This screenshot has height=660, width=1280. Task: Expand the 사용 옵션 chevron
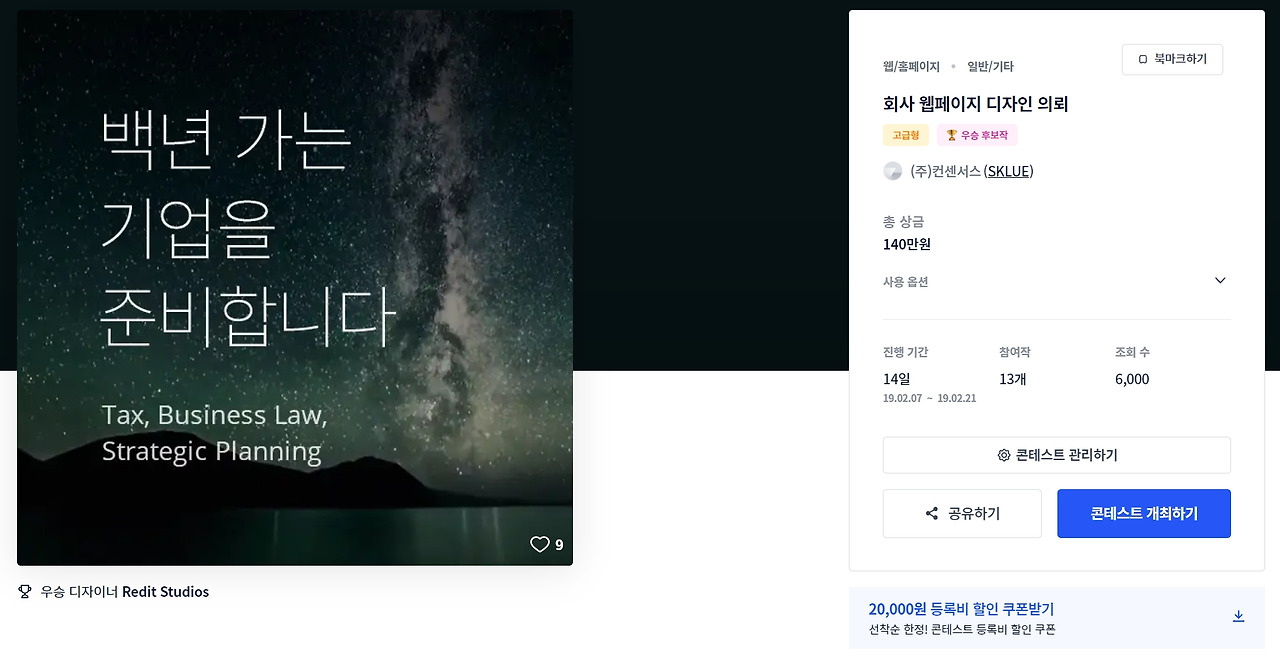click(x=1220, y=281)
